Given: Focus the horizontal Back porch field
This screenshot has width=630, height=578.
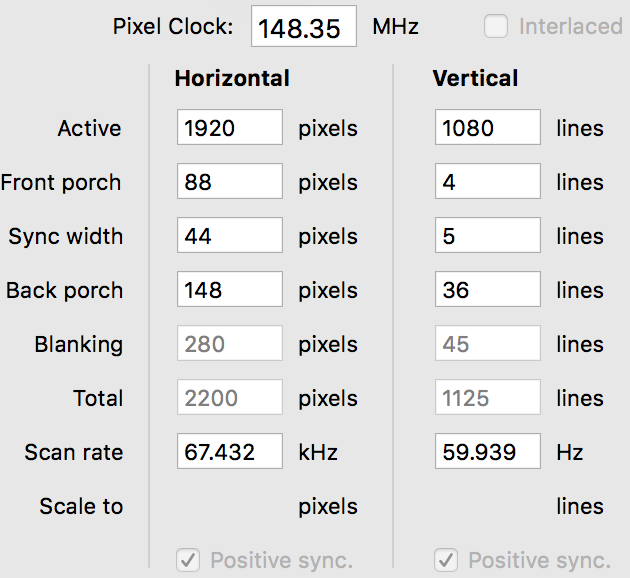Looking at the screenshot, I should point(230,290).
